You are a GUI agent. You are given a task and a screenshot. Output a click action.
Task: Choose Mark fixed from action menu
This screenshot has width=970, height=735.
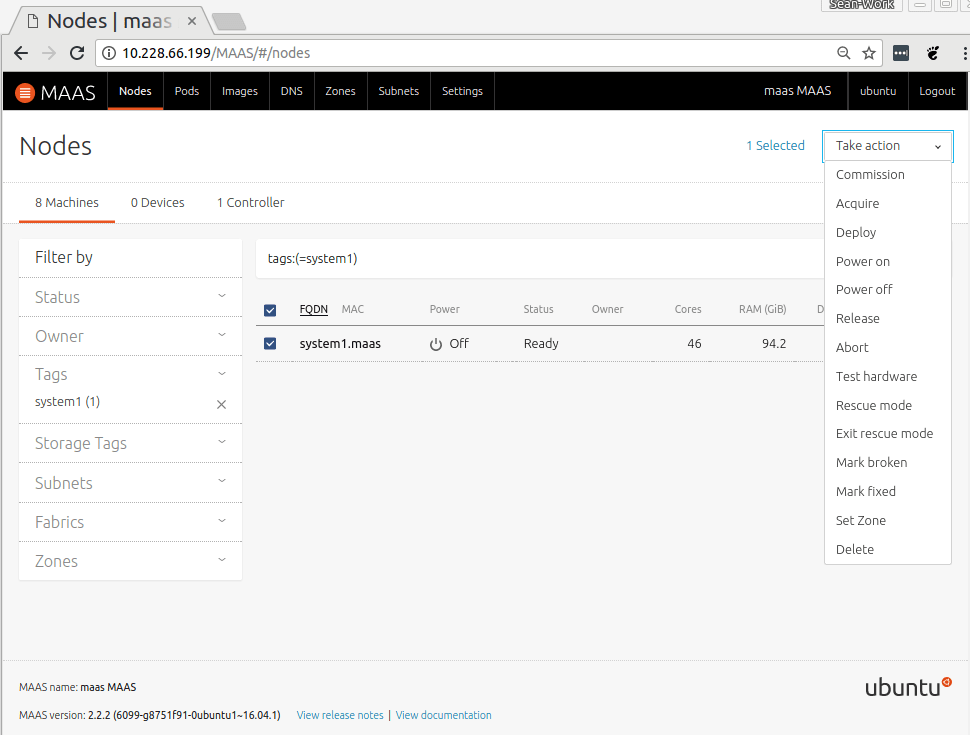[888, 491]
